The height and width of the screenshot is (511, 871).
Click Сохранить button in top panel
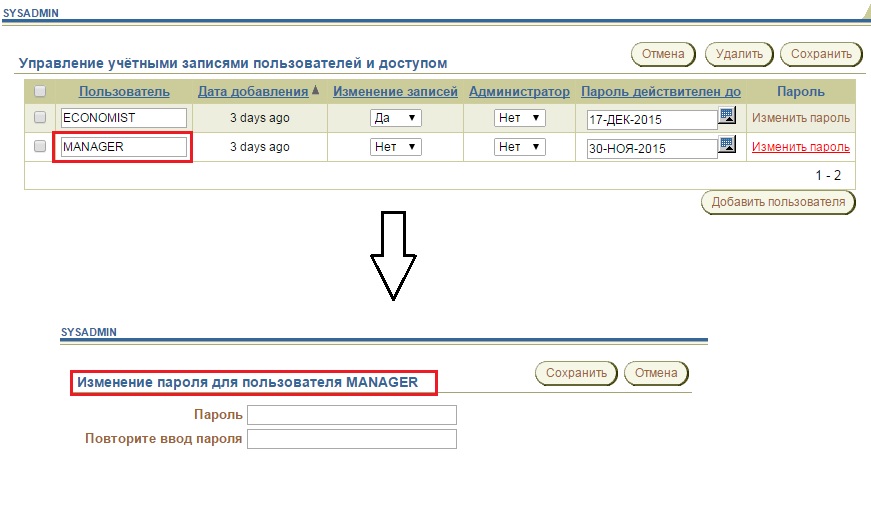point(821,54)
